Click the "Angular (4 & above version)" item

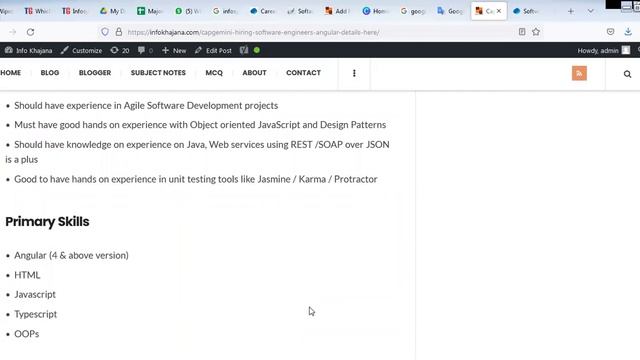(71, 255)
